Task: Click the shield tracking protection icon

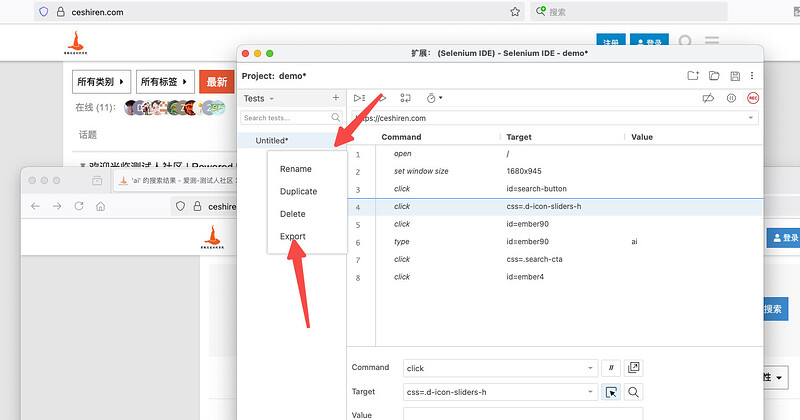Action: pyautogui.click(x=44, y=12)
